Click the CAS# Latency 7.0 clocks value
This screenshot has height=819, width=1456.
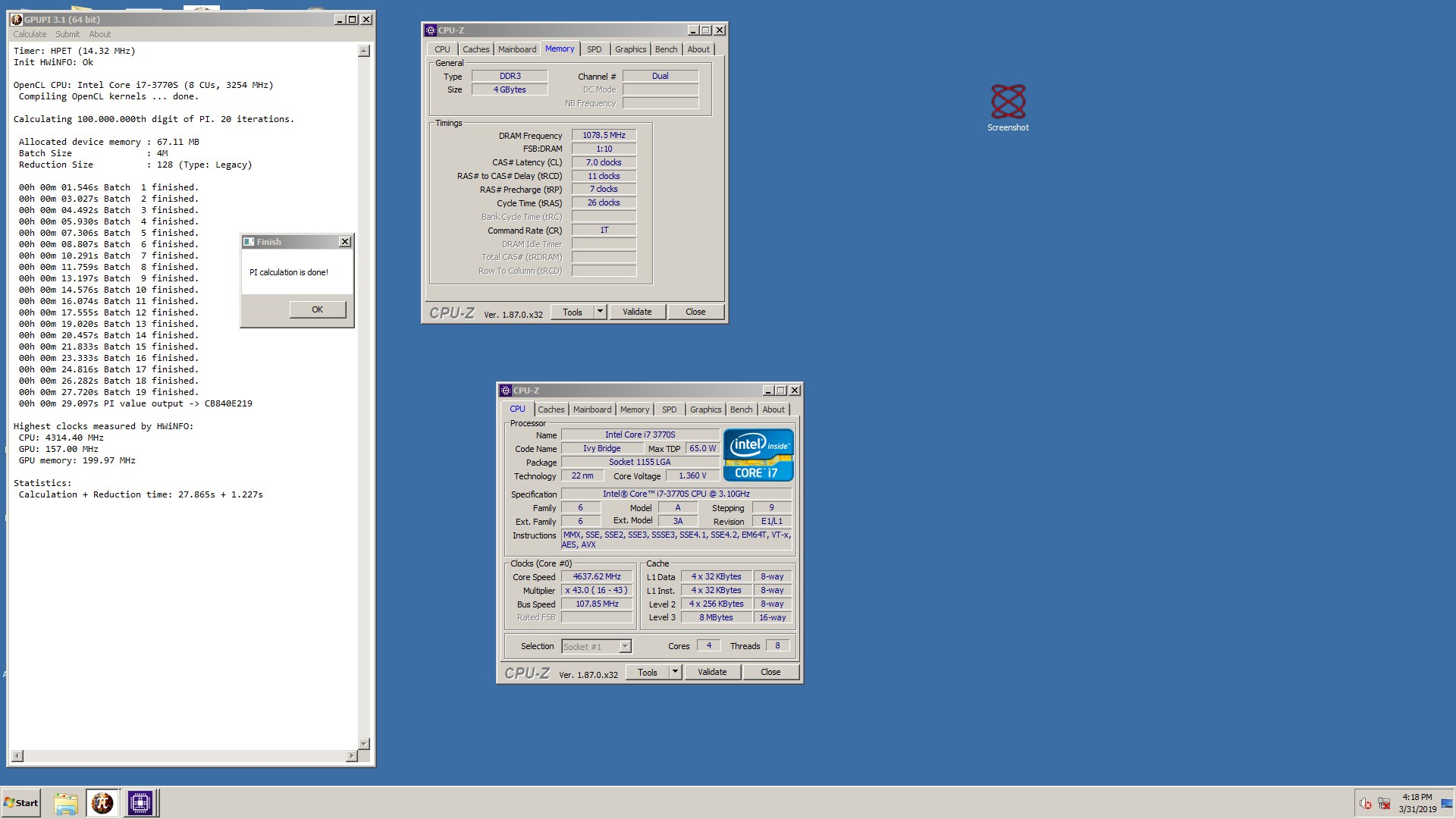(x=604, y=162)
